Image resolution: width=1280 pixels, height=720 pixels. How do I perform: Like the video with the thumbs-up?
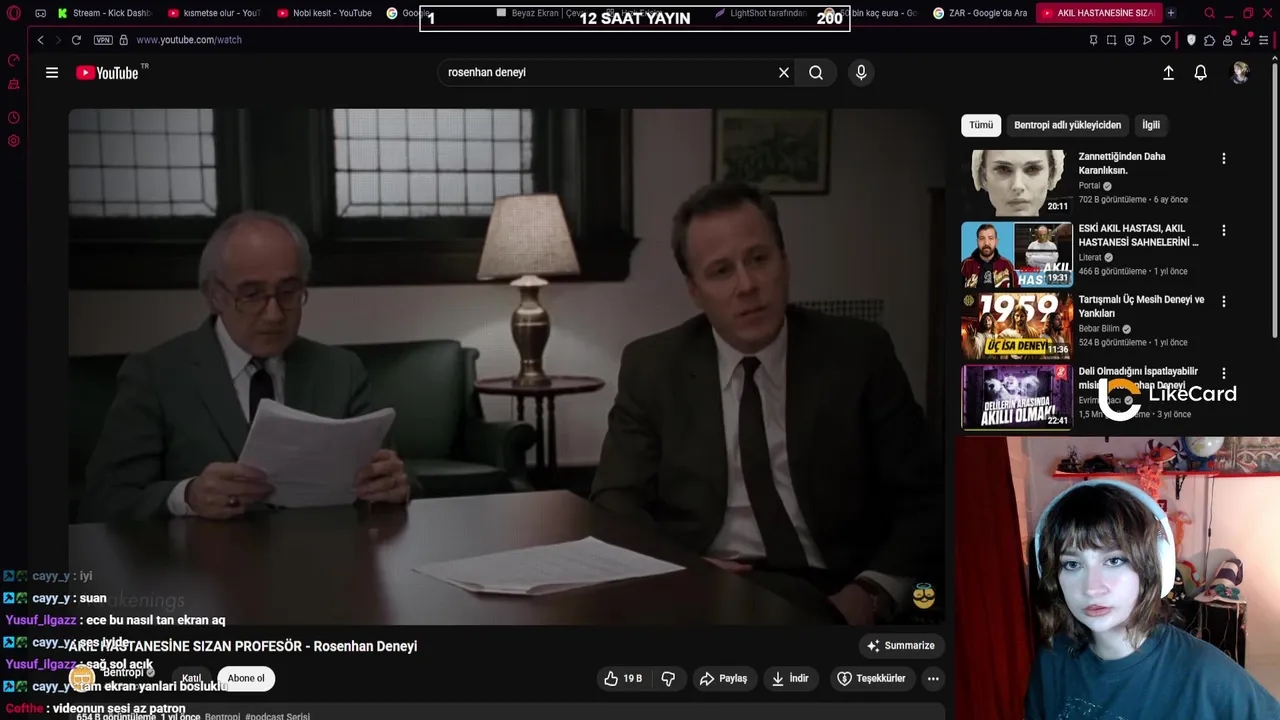point(623,678)
